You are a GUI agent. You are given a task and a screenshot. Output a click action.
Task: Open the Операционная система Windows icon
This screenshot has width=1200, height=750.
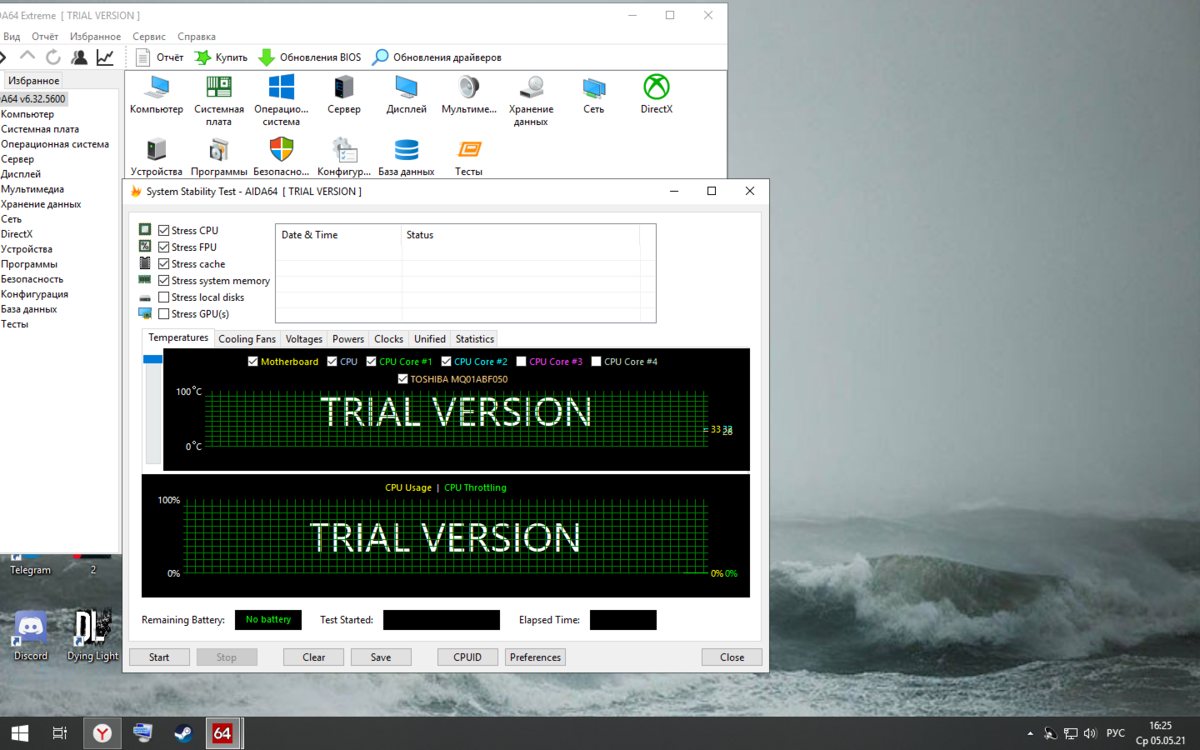281,99
